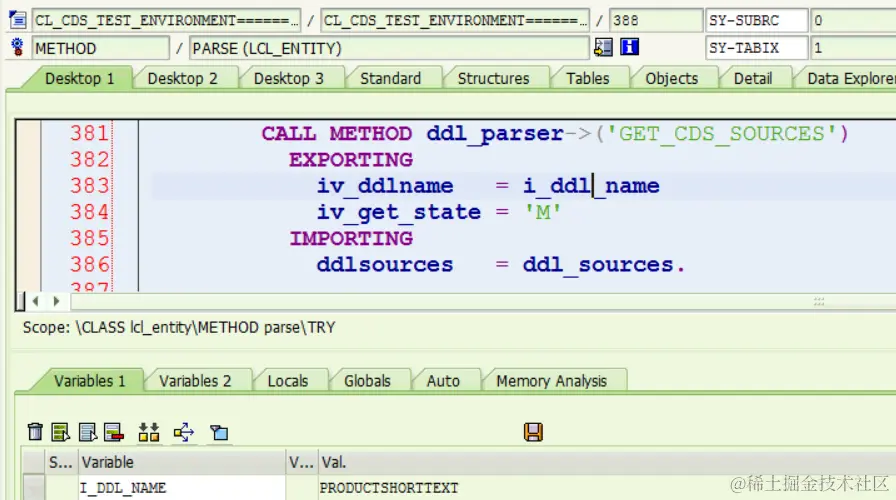Click the orange floppy disk save icon
Viewport: 896px width, 500px height.
click(533, 432)
